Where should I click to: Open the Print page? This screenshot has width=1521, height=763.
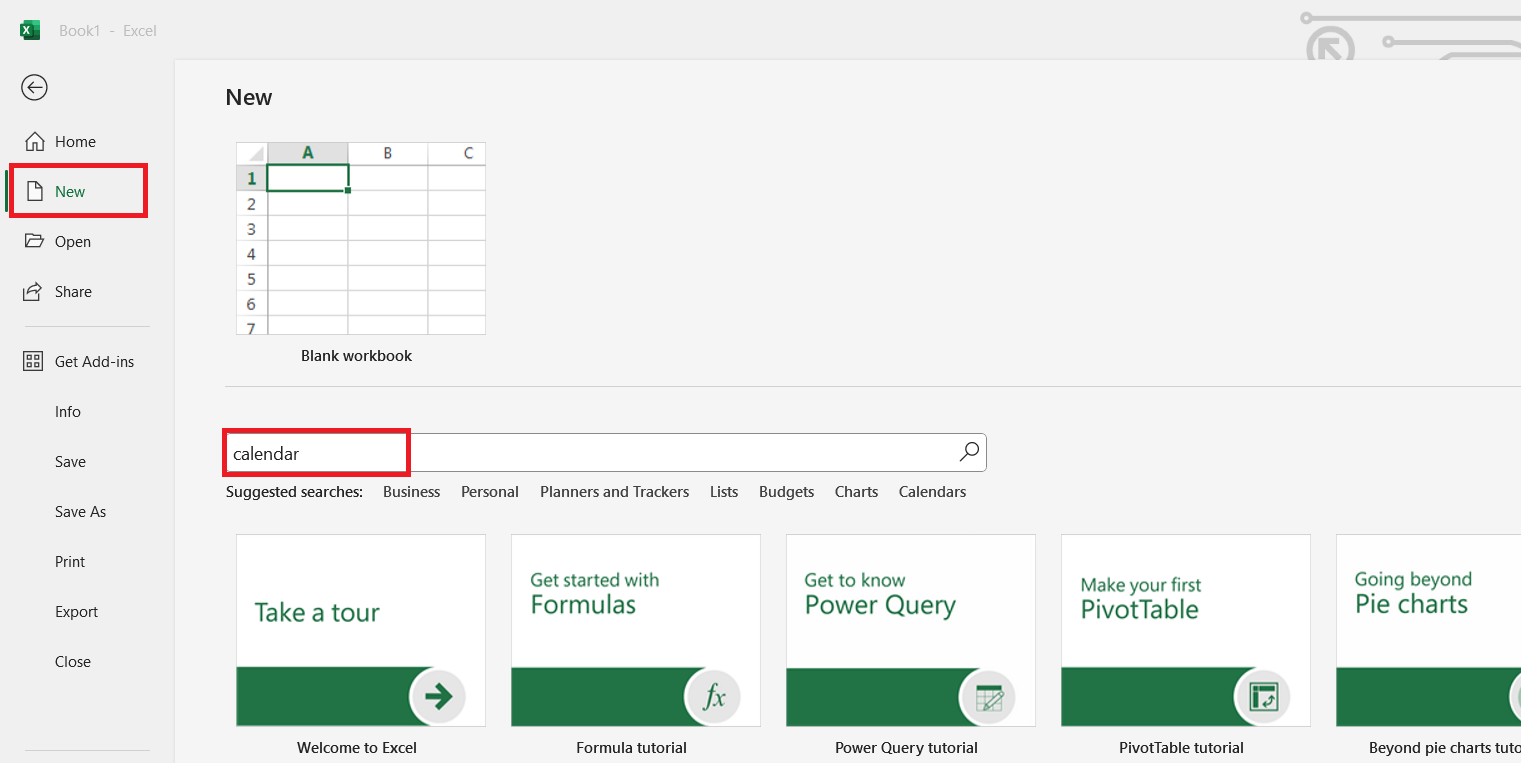click(x=70, y=561)
